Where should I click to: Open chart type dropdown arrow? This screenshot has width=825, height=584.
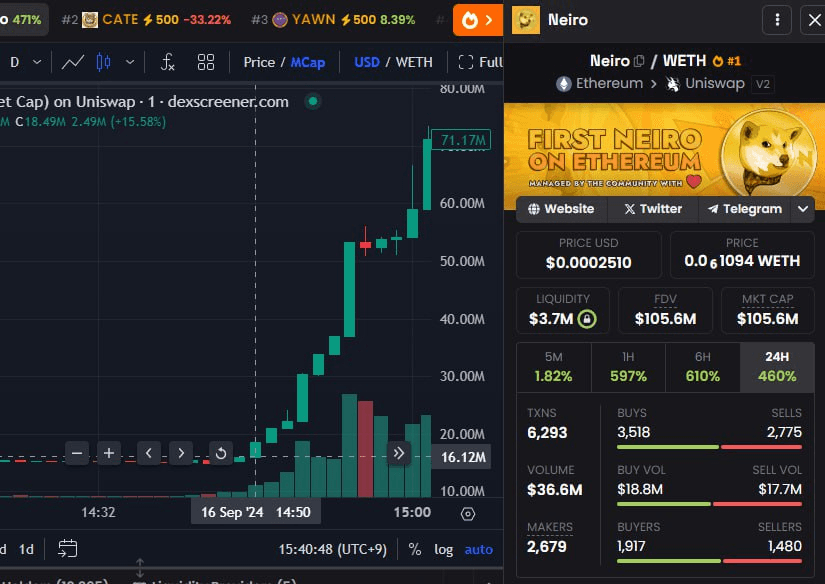click(x=129, y=62)
